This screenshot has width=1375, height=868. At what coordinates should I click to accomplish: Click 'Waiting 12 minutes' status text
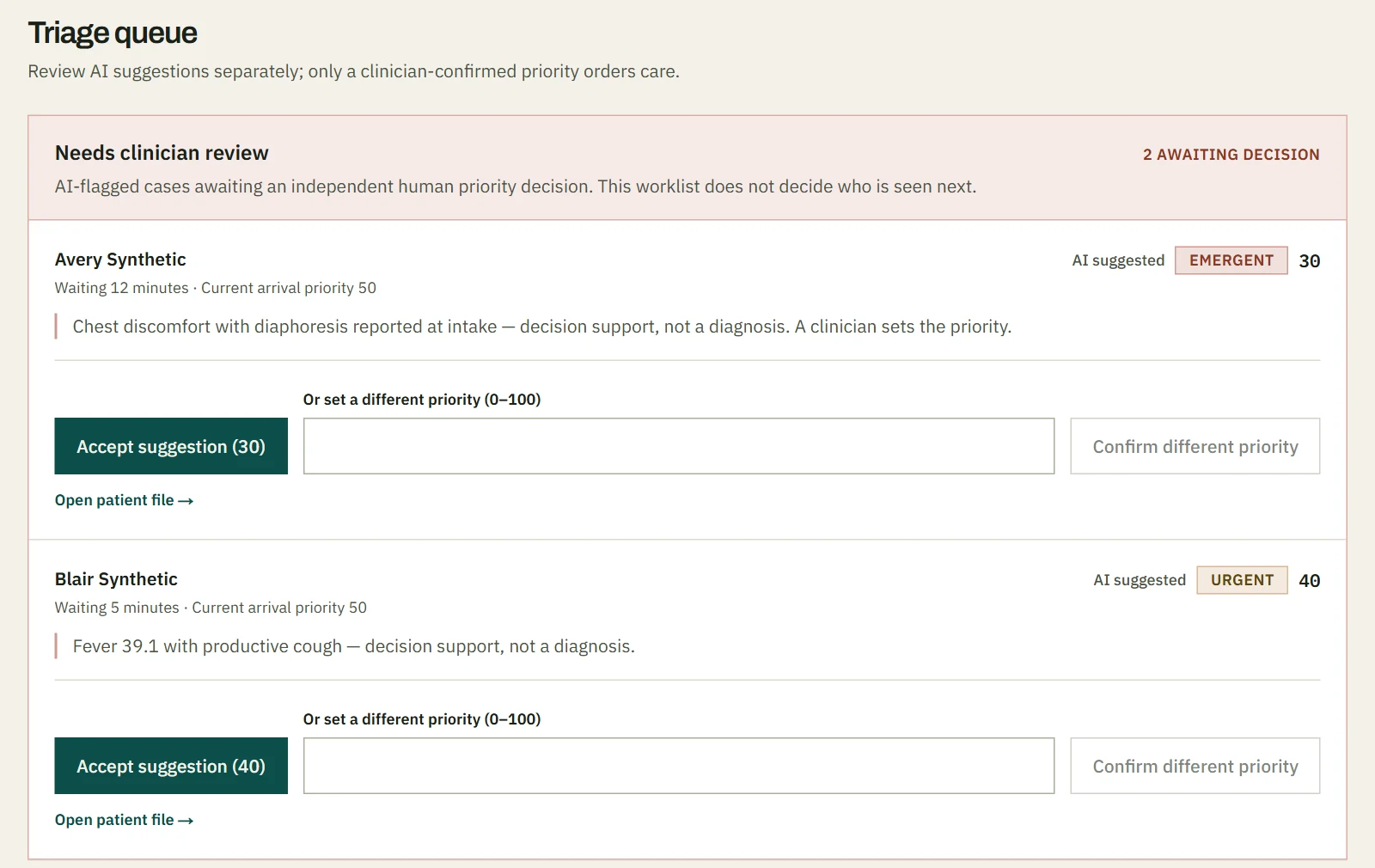[x=121, y=288]
